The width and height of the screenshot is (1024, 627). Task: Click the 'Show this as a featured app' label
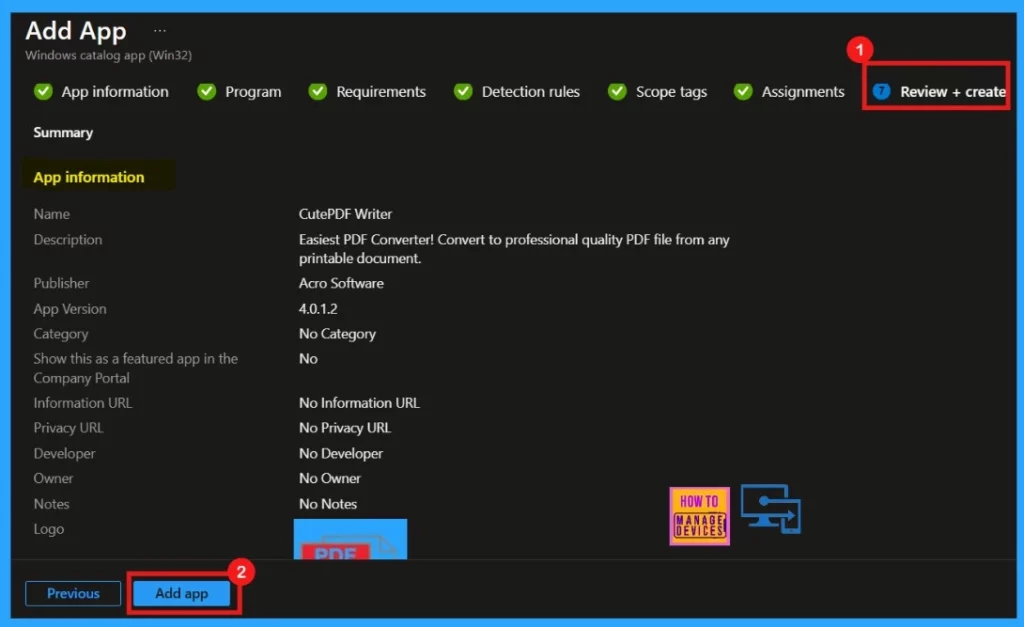[x=136, y=368]
